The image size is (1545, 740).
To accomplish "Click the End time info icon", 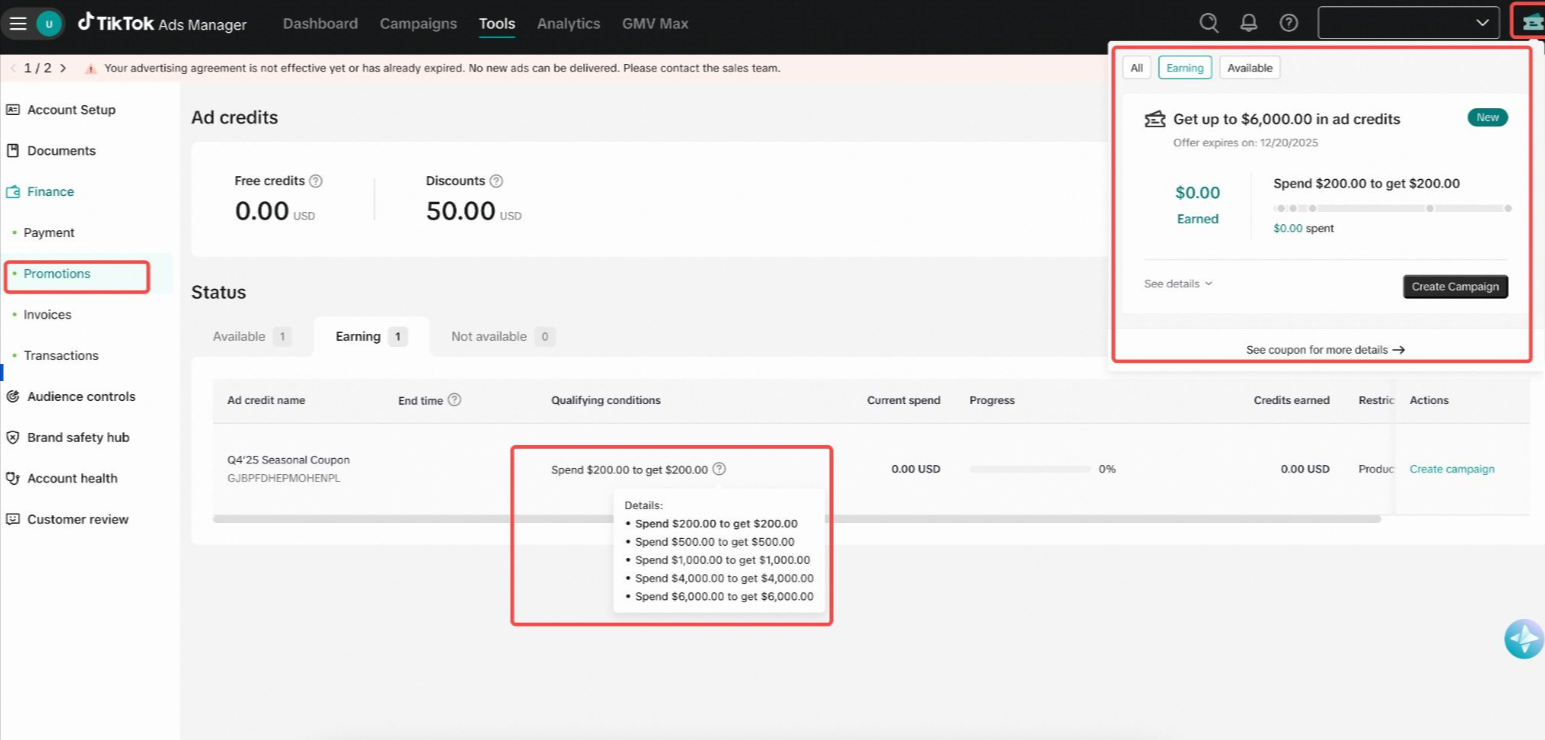I will 454,400.
